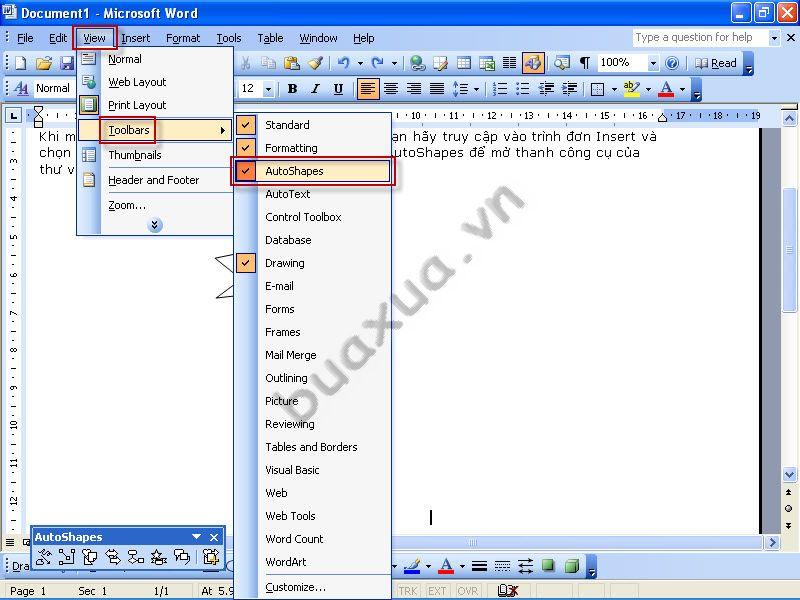
Task: Uncheck the Drawing toolbar entry
Action: (x=312, y=263)
